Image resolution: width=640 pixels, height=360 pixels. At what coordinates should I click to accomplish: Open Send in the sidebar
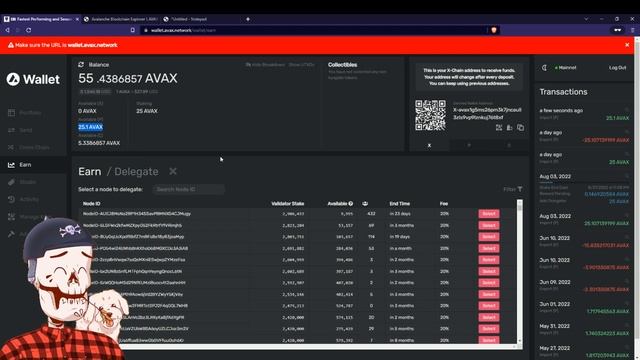point(20,130)
